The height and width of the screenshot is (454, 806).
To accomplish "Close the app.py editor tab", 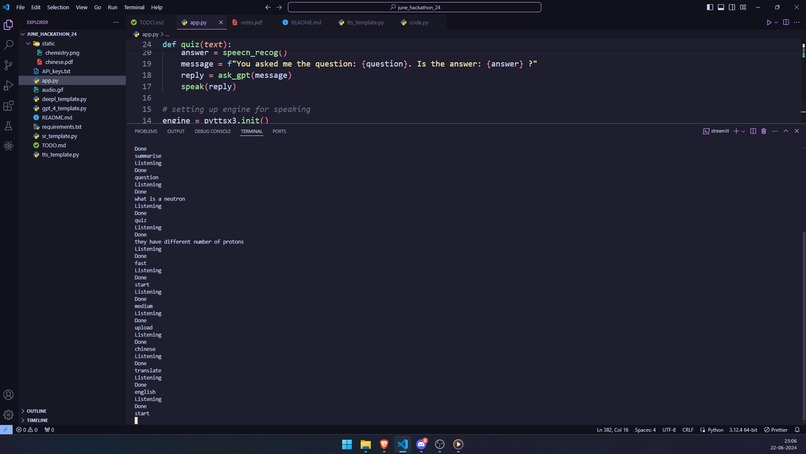I will point(221,23).
